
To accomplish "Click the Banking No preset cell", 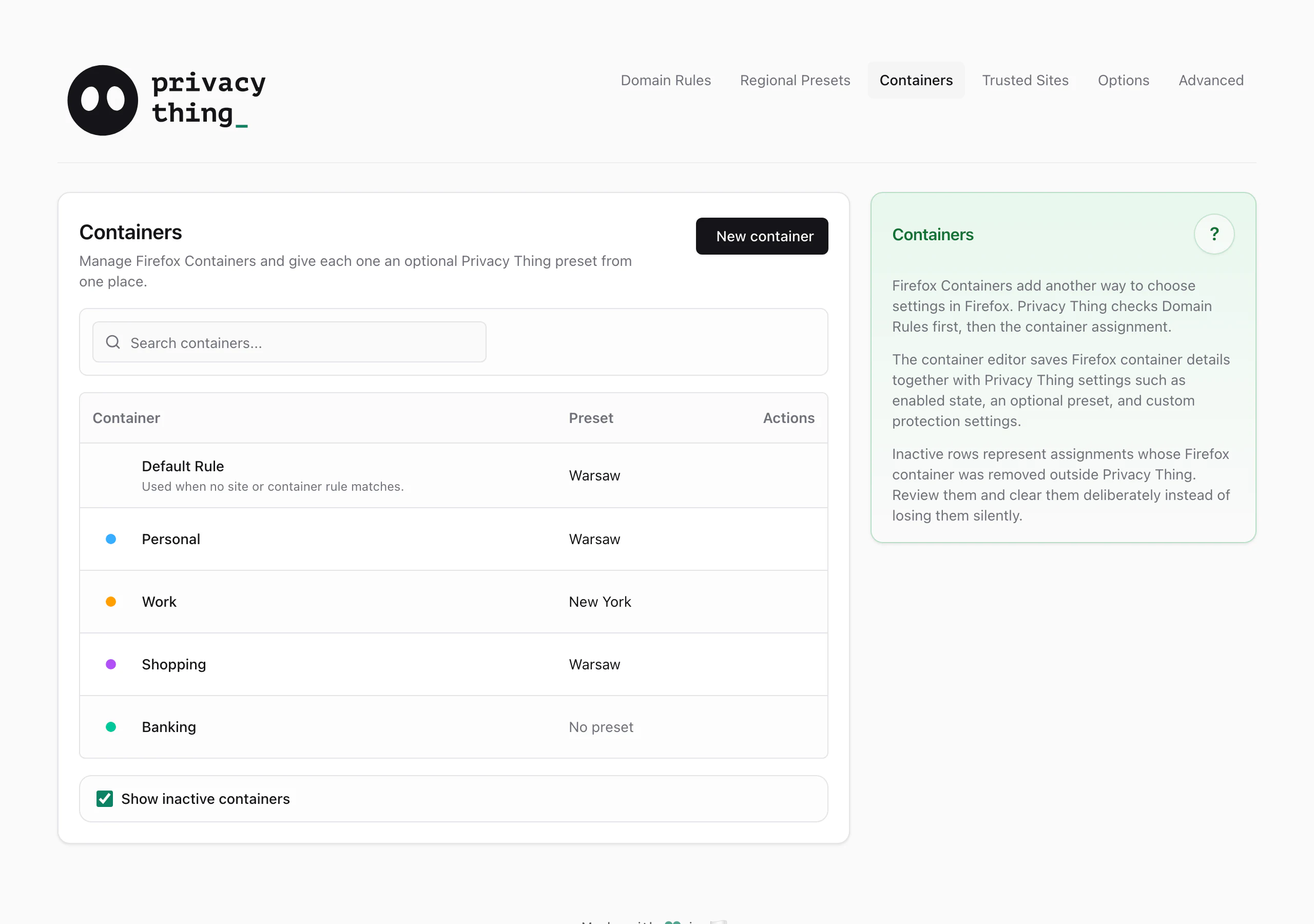I will click(x=601, y=727).
